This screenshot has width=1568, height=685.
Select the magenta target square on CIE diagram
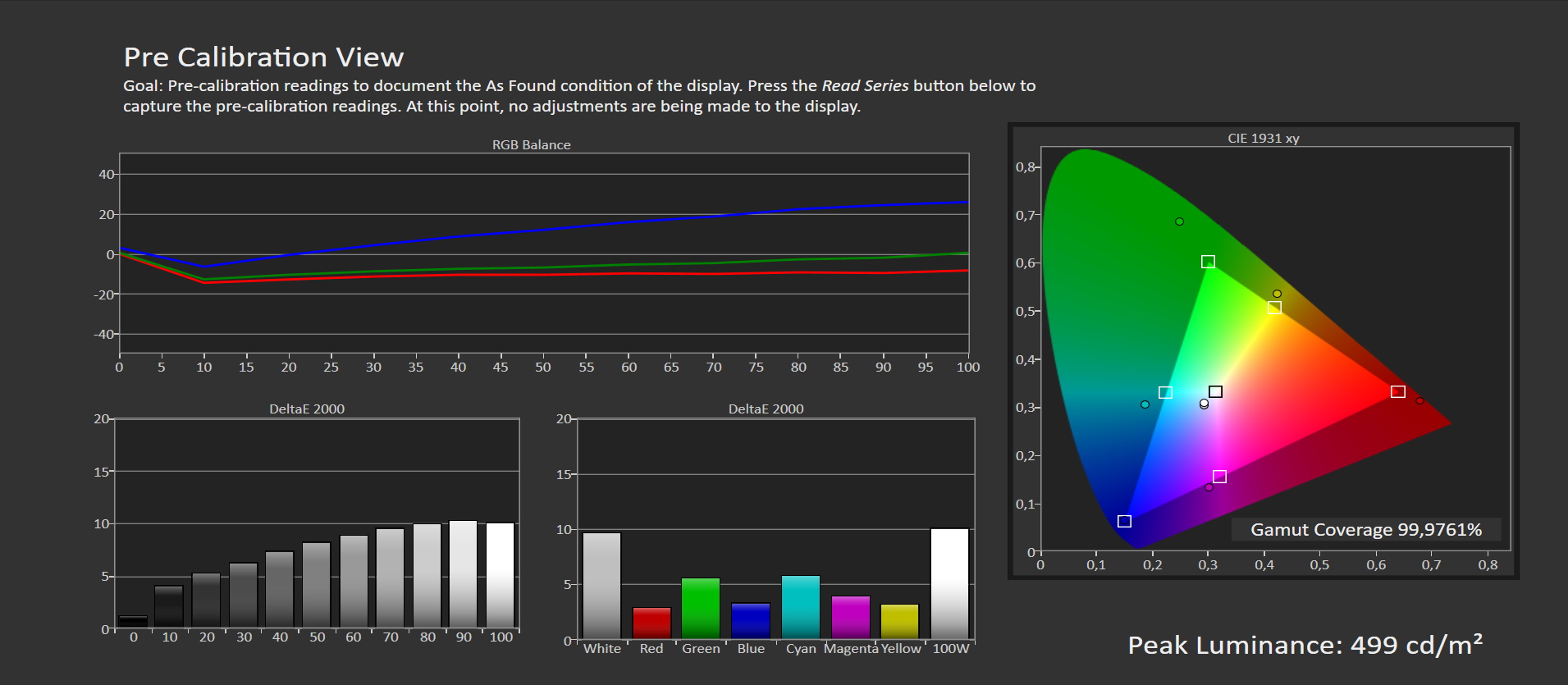(x=1219, y=477)
